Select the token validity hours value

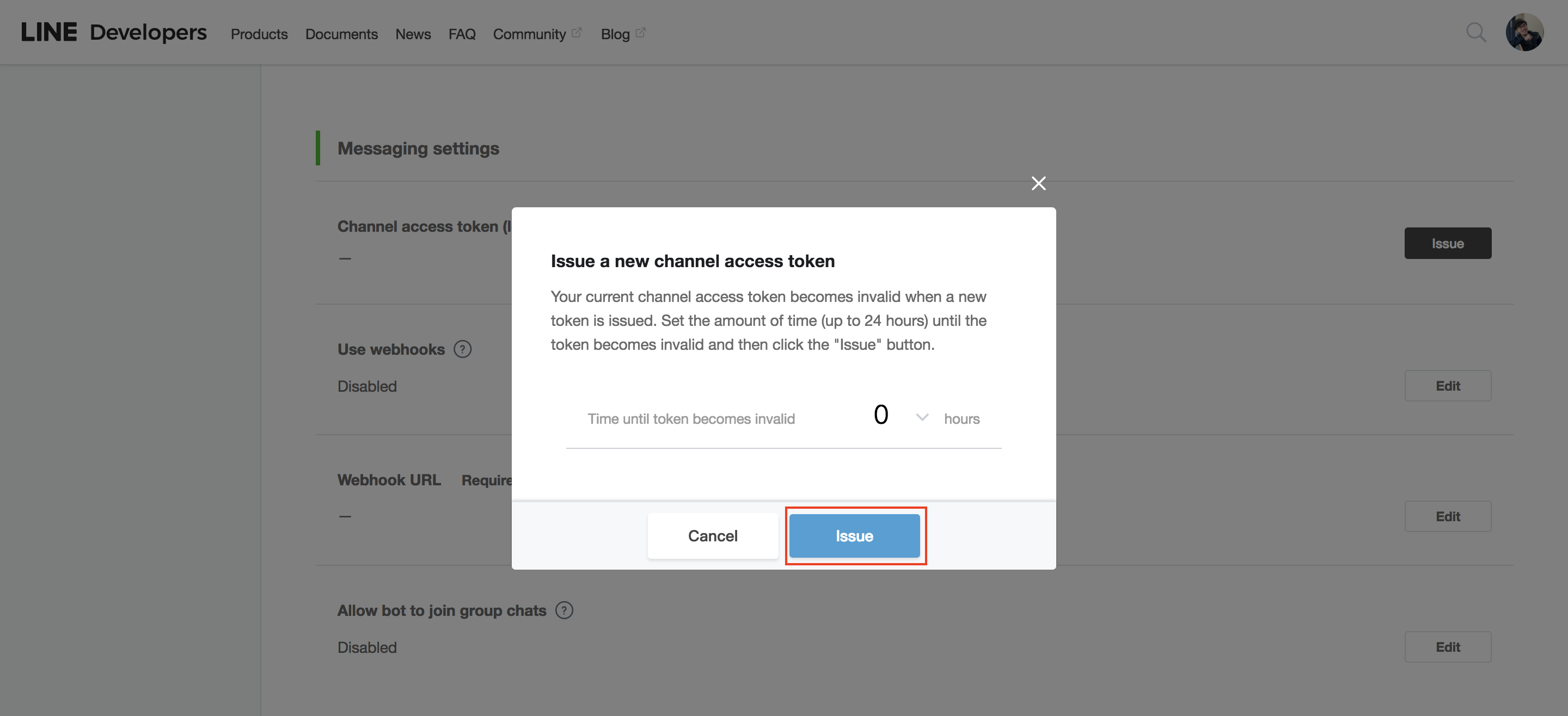[881, 416]
